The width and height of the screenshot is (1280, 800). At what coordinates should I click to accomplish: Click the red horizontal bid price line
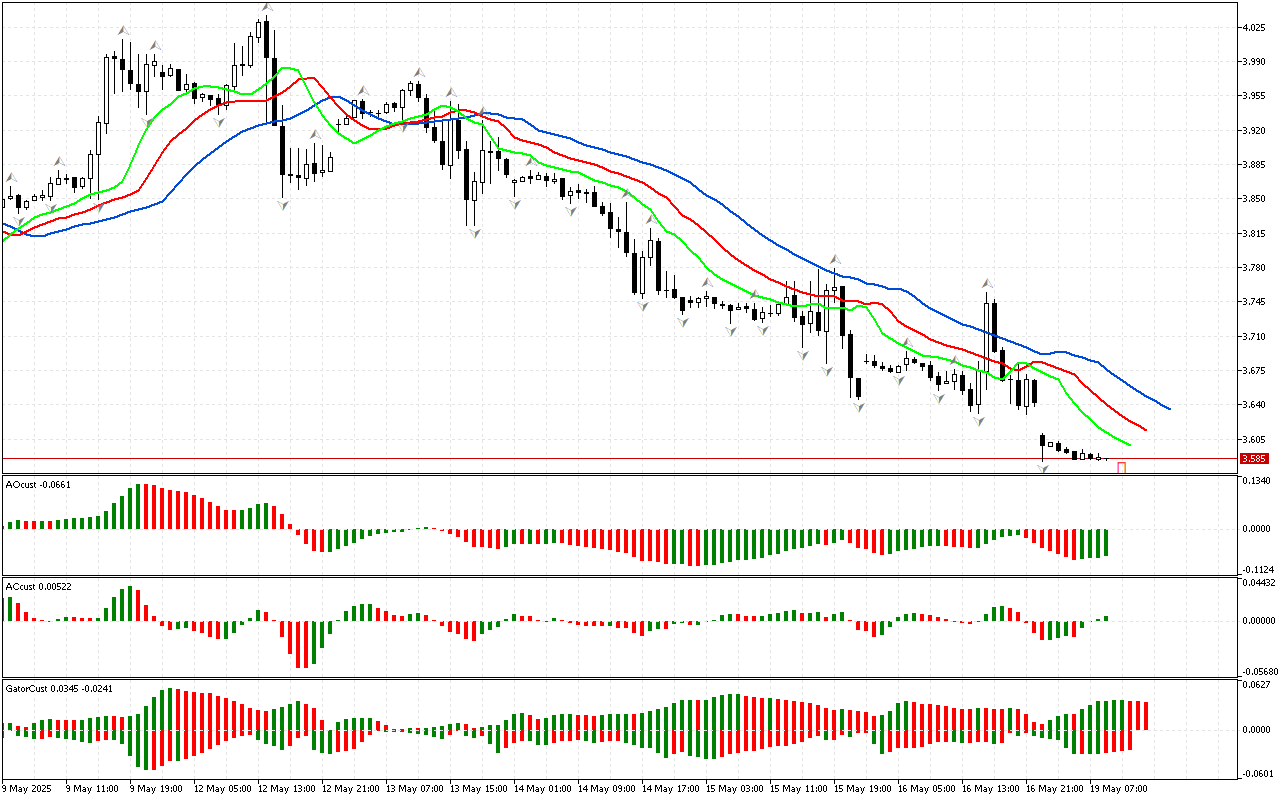pyautogui.click(x=600, y=459)
